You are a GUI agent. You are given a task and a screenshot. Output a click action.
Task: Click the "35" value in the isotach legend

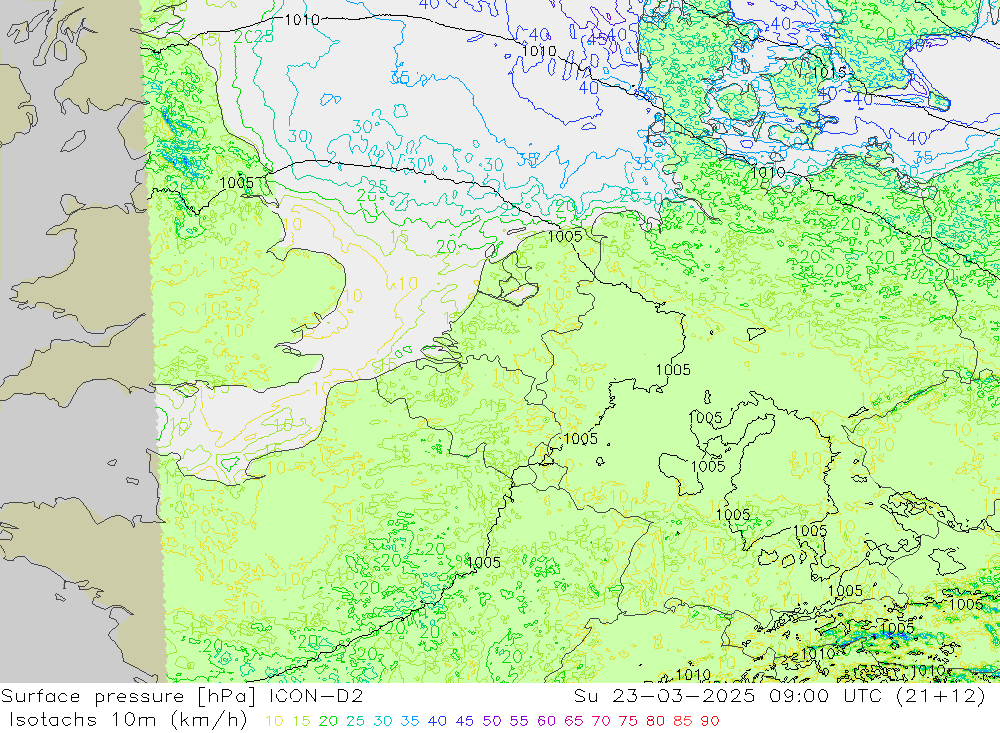(410, 721)
